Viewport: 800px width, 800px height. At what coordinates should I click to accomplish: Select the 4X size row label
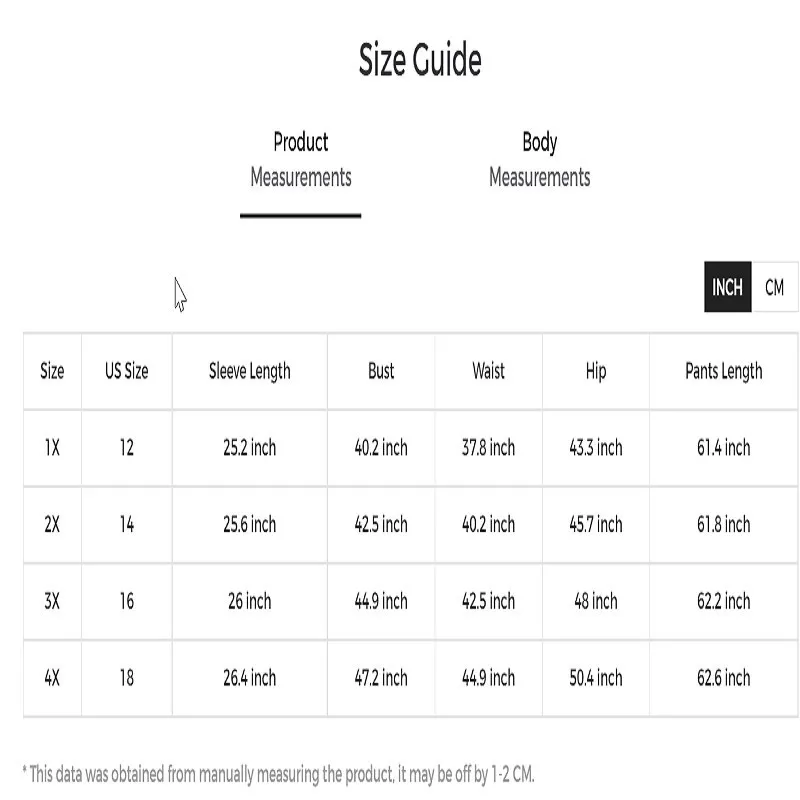pos(52,678)
